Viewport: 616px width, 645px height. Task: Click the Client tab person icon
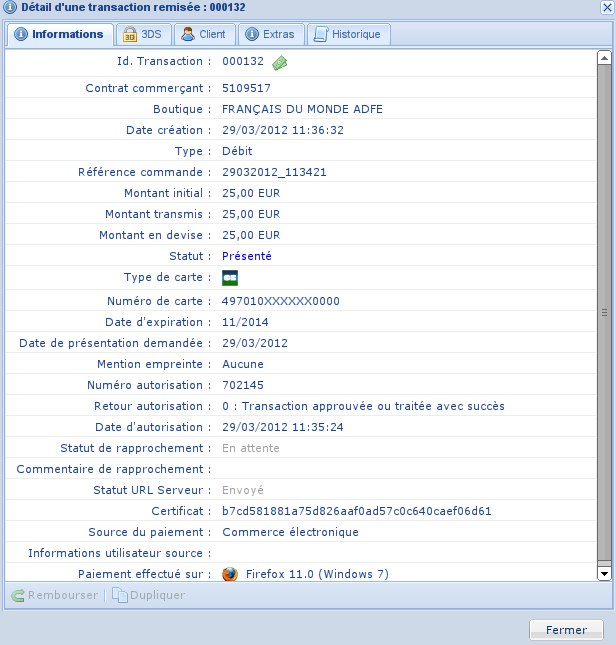(x=188, y=34)
